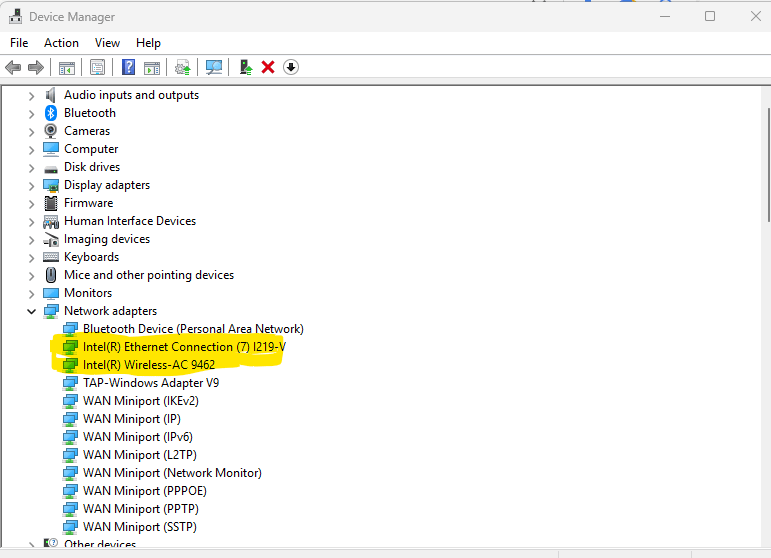The width and height of the screenshot is (771, 558).
Task: Click the Disable device down-arrow icon
Action: [x=291, y=67]
